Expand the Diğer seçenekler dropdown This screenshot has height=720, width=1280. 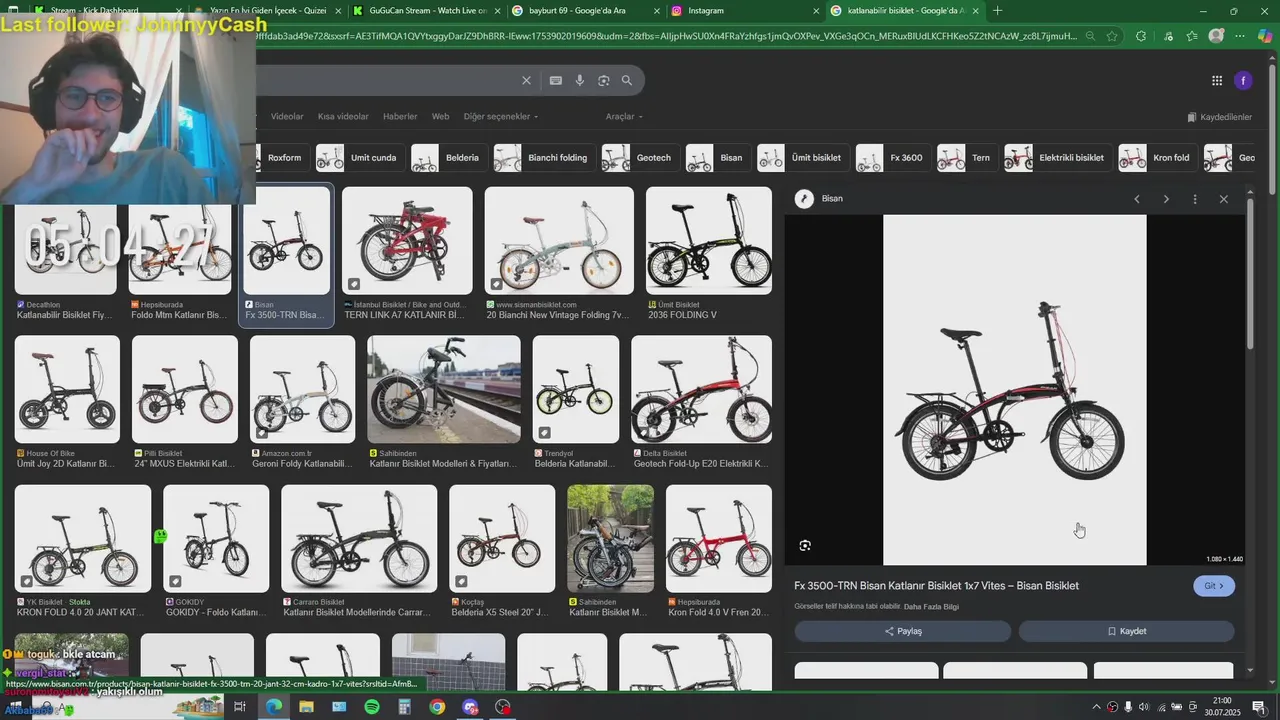click(501, 117)
